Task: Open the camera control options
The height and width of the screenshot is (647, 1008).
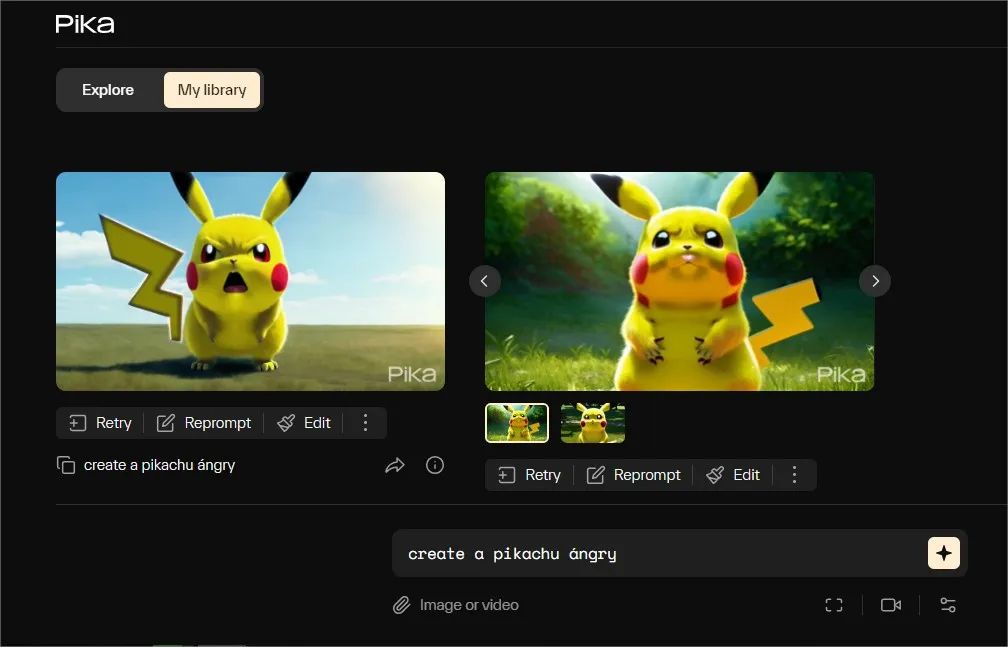Action: tap(891, 605)
